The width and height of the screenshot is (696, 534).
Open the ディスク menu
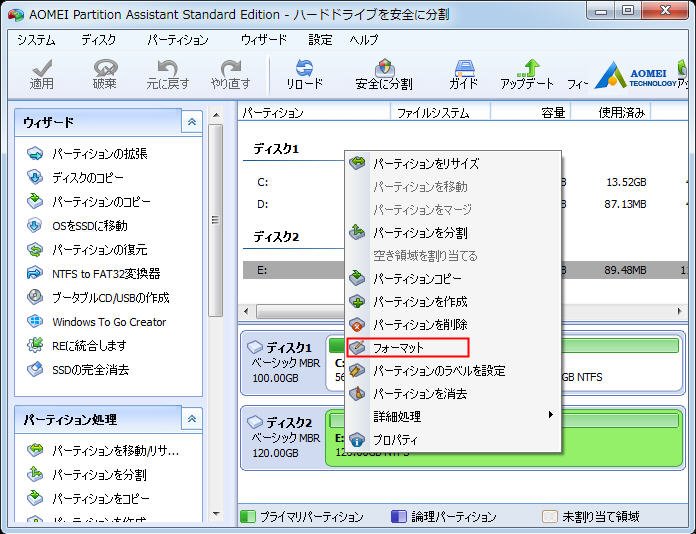[x=99, y=40]
